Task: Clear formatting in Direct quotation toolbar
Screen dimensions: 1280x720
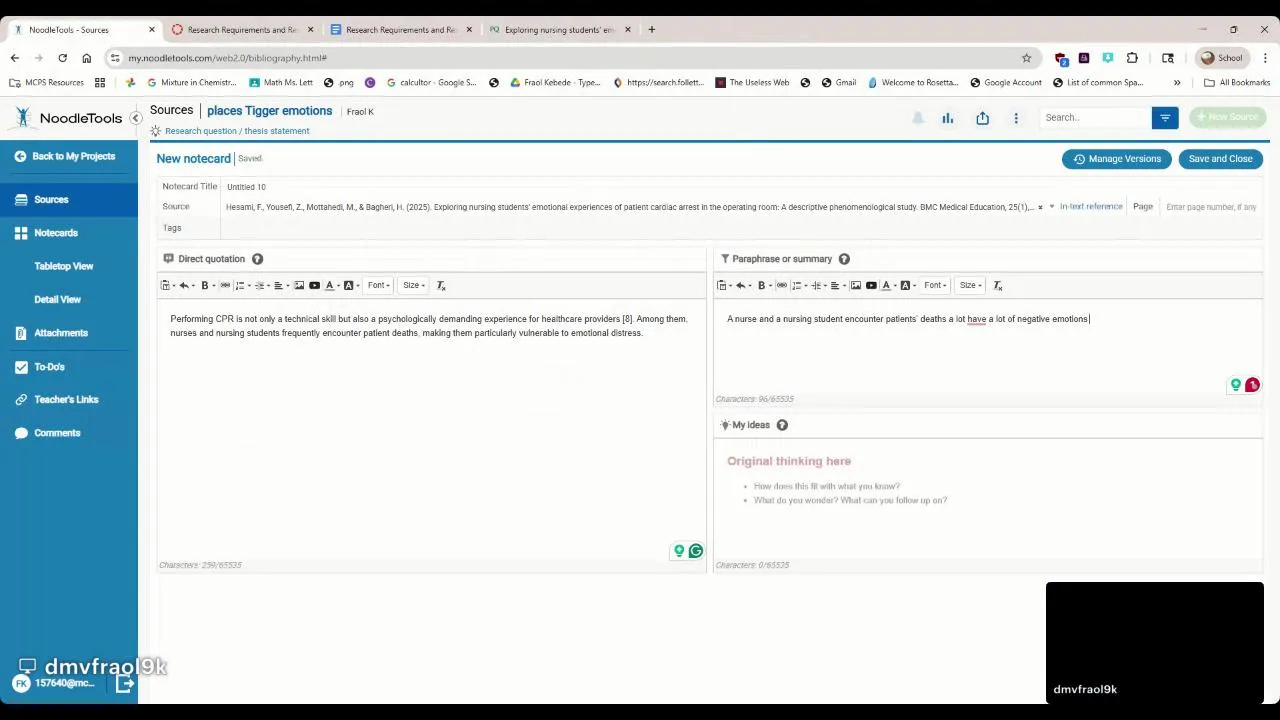Action: [x=441, y=285]
